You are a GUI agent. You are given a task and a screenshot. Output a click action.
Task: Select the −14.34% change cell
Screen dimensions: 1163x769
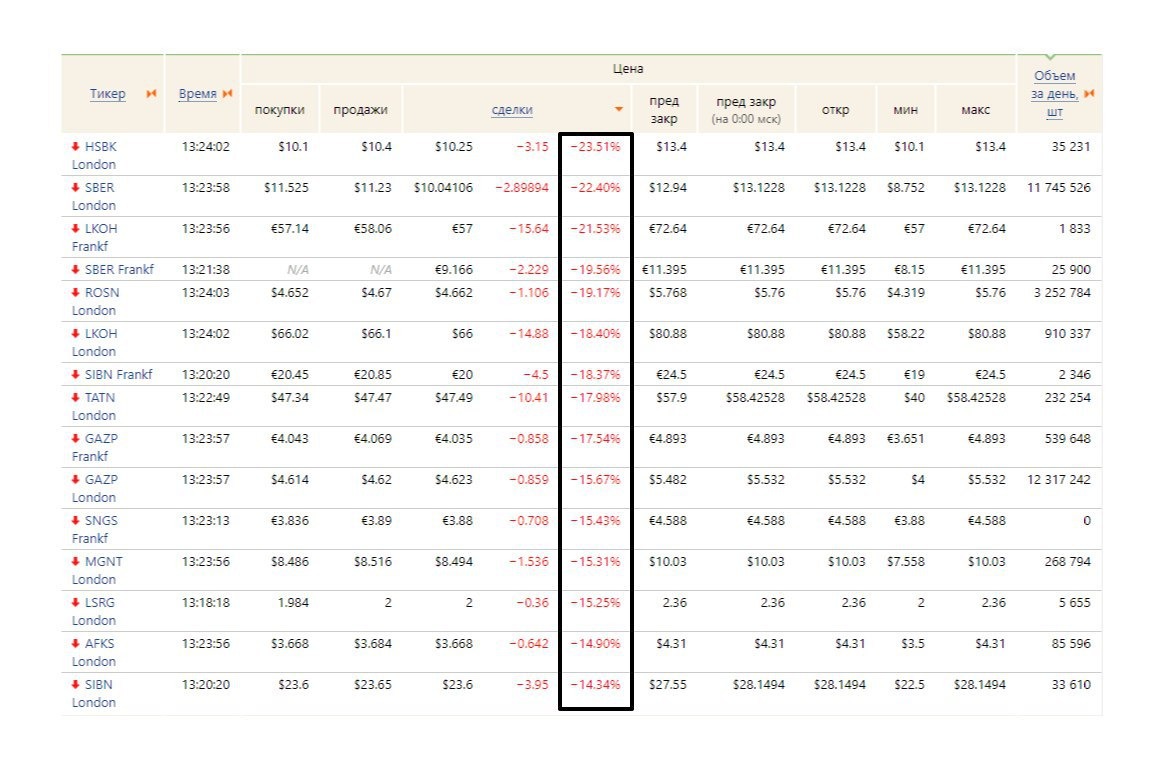596,684
